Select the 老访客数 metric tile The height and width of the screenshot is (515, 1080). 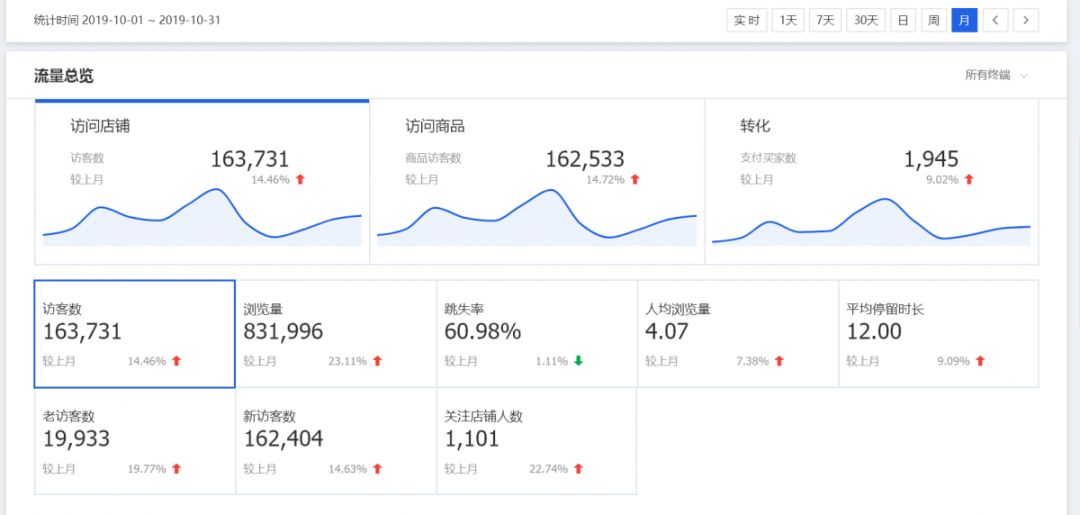(135, 441)
